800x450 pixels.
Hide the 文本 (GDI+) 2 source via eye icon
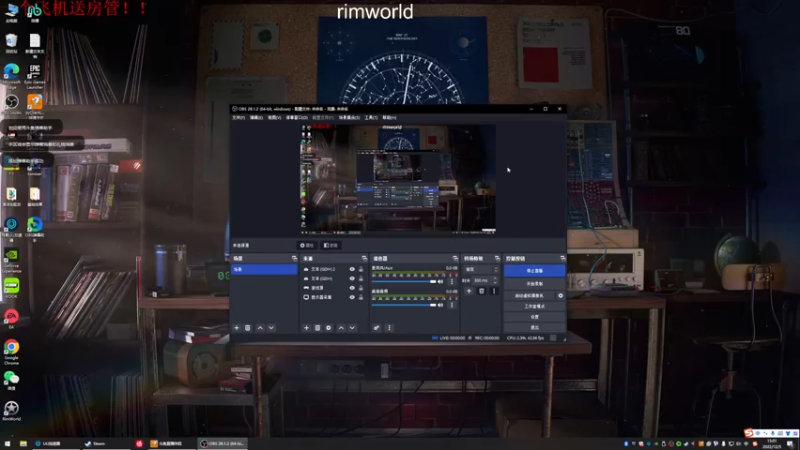(352, 269)
